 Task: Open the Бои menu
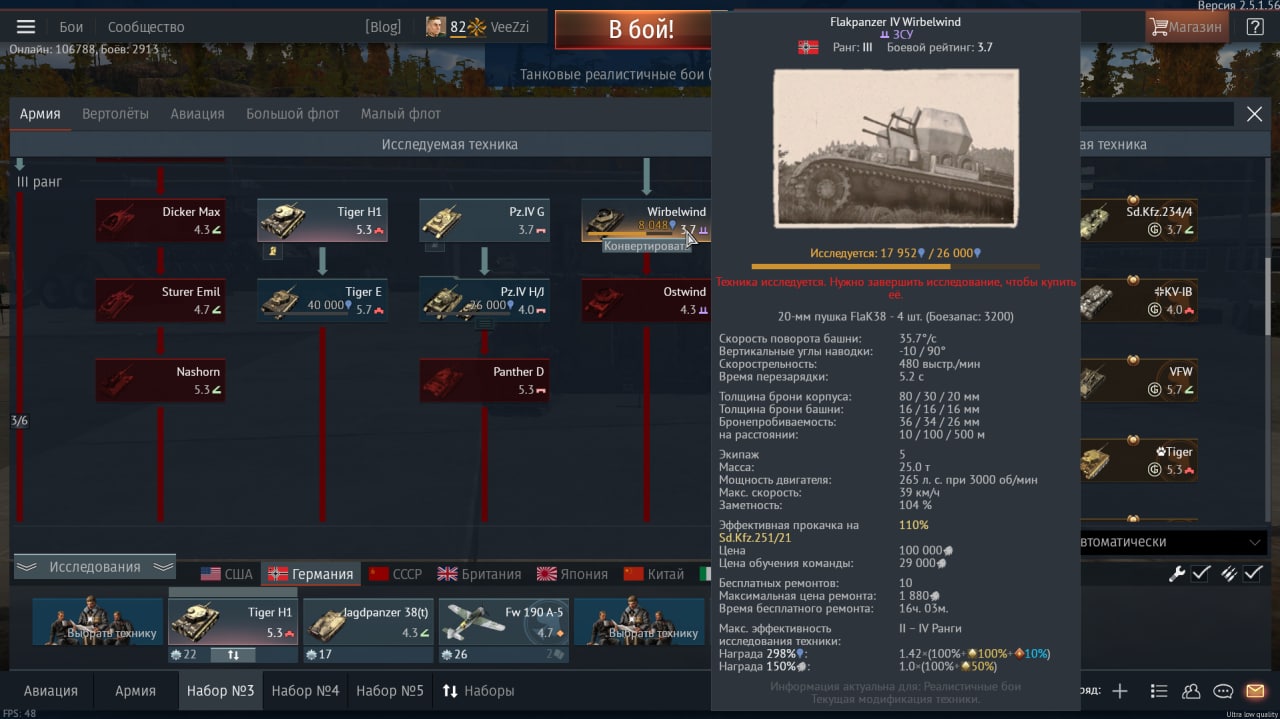point(71,27)
